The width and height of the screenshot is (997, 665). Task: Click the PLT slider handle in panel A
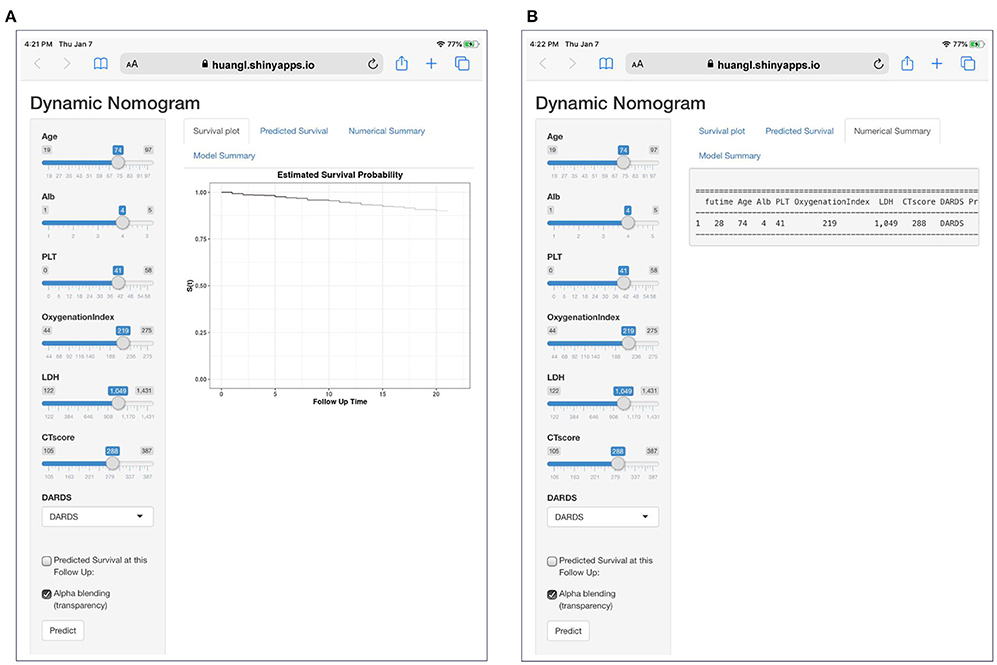pos(118,283)
